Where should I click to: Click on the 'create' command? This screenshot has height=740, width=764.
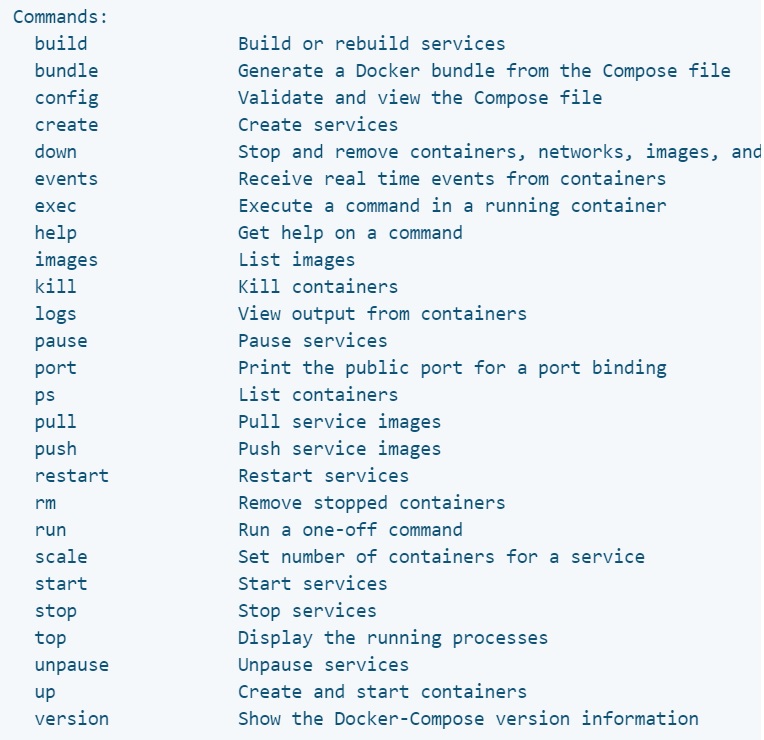tap(66, 125)
